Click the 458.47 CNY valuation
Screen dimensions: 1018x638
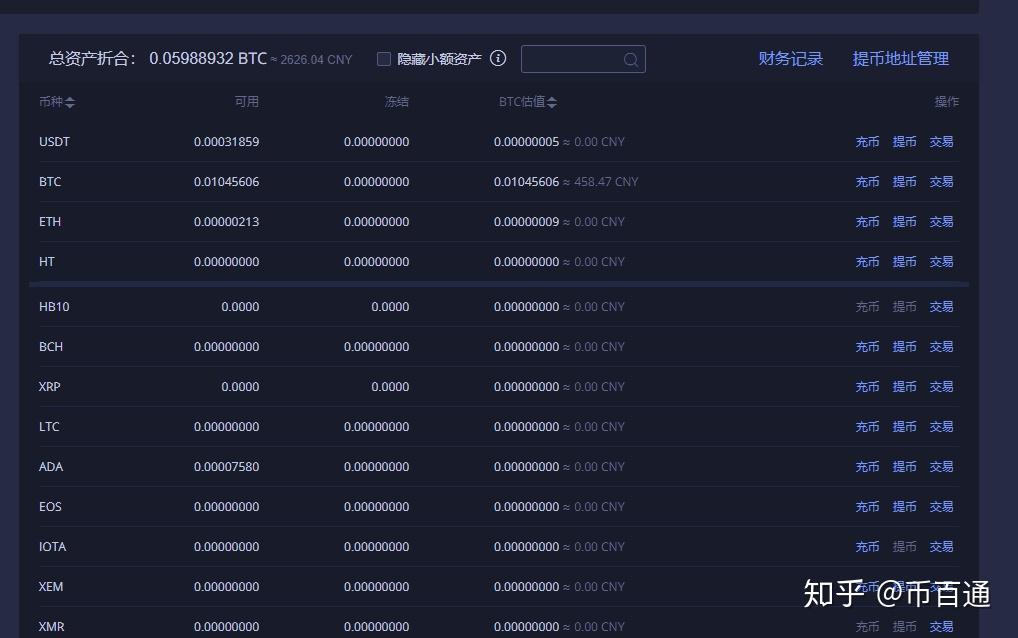[x=606, y=182]
